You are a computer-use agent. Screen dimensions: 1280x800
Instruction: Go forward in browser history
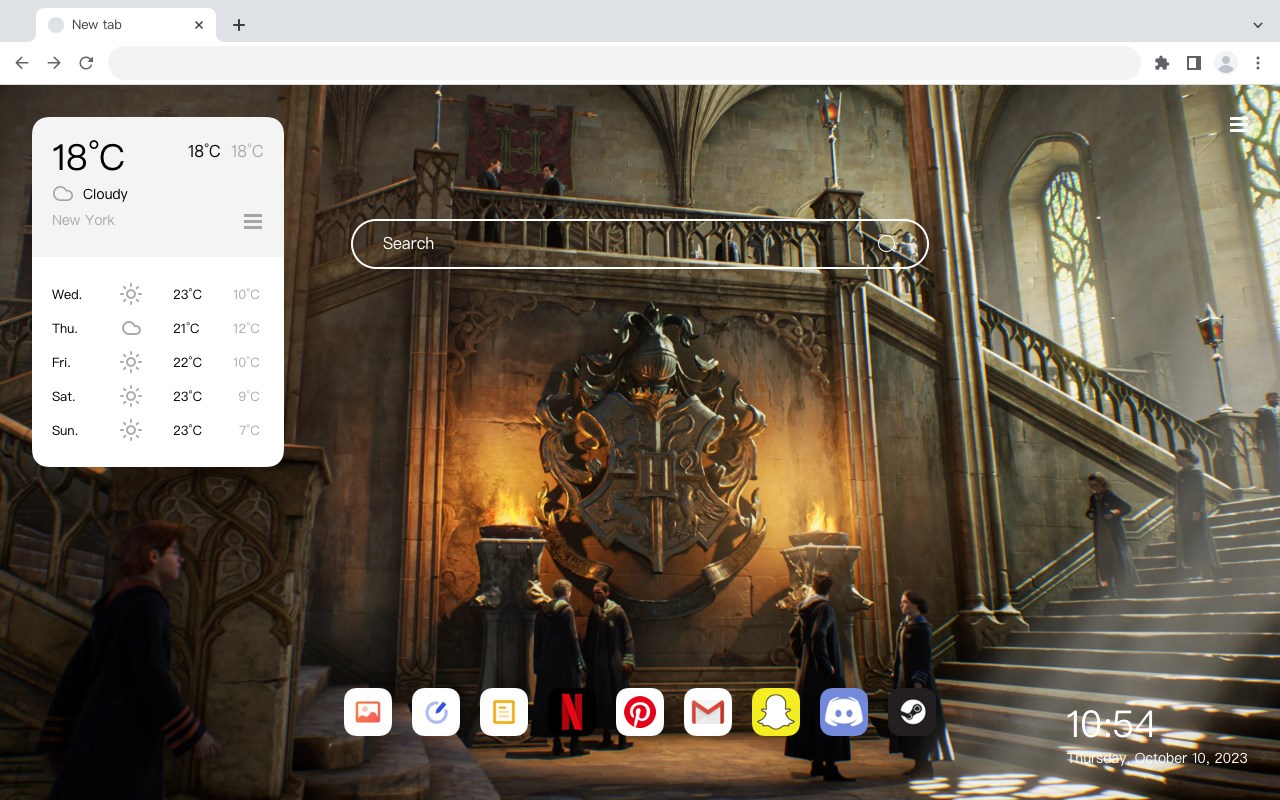click(x=54, y=63)
